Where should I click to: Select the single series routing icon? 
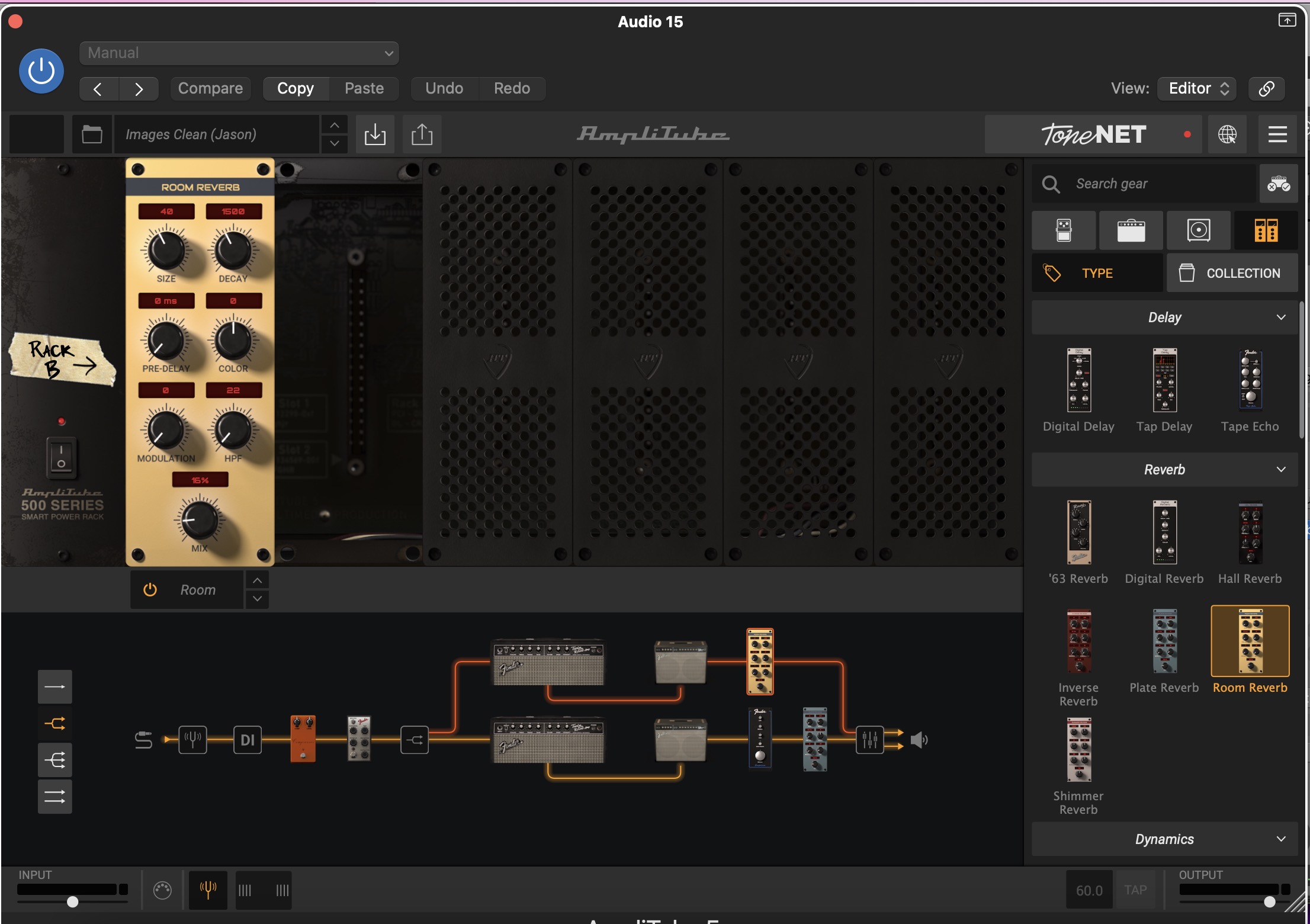pos(55,687)
